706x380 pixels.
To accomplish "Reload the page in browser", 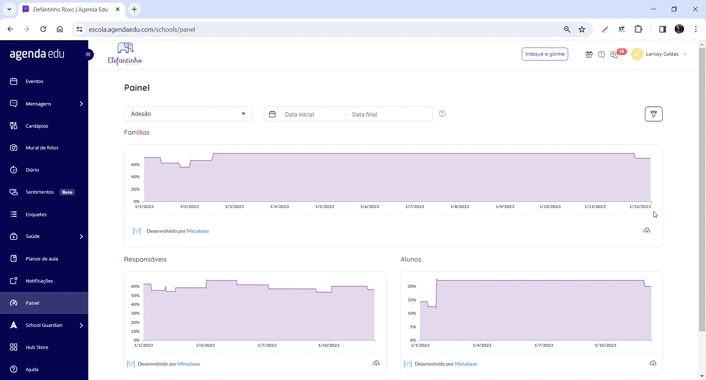I will pyautogui.click(x=43, y=29).
